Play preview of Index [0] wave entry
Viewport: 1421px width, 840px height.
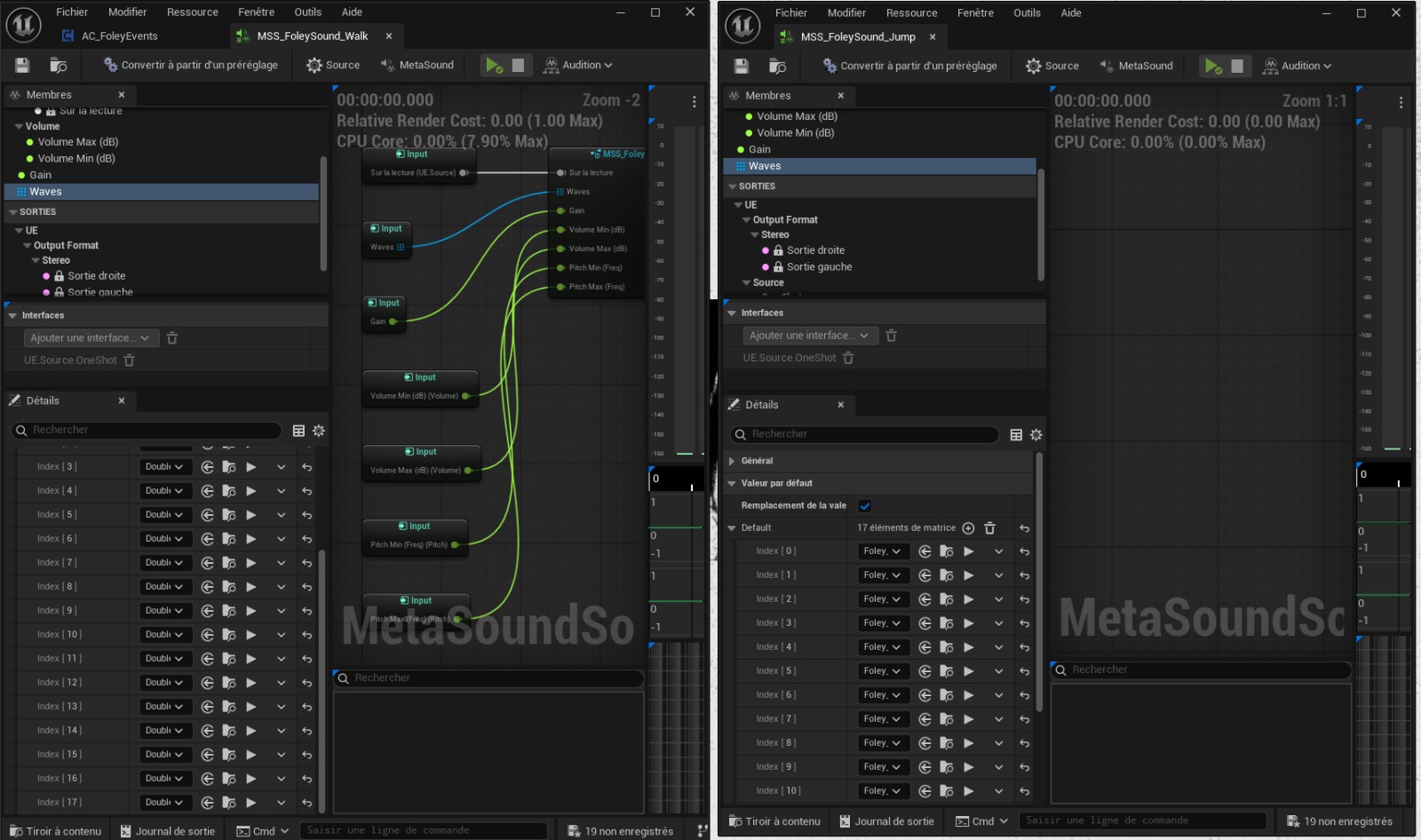coord(969,551)
